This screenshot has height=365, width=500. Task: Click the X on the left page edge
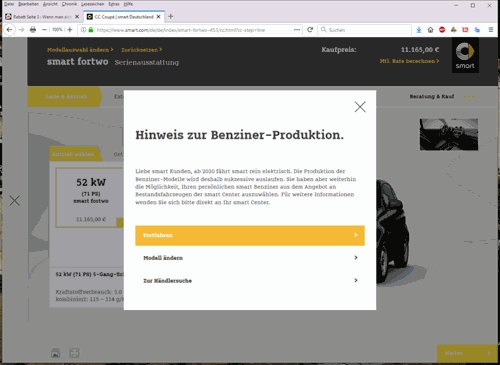14,201
